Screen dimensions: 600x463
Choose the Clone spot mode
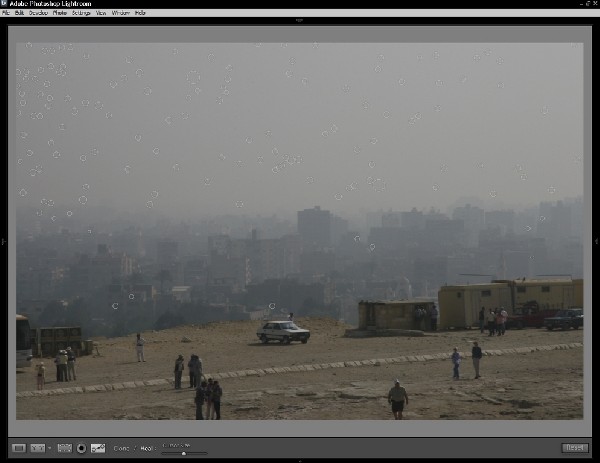(x=120, y=448)
